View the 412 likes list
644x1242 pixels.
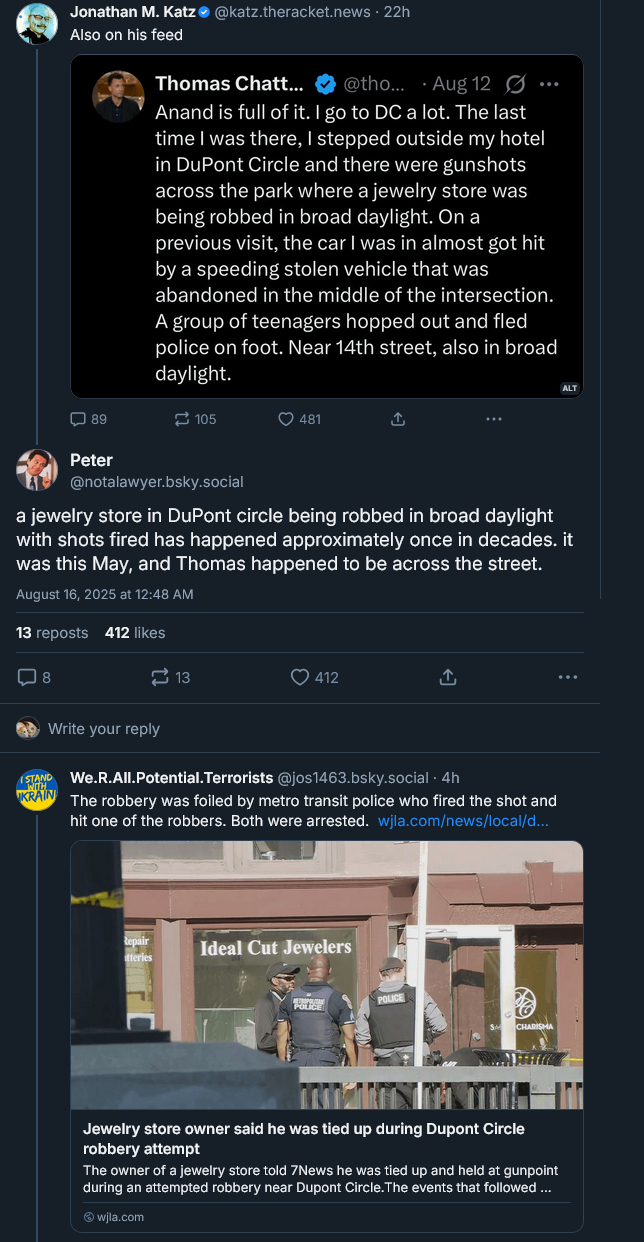click(135, 632)
